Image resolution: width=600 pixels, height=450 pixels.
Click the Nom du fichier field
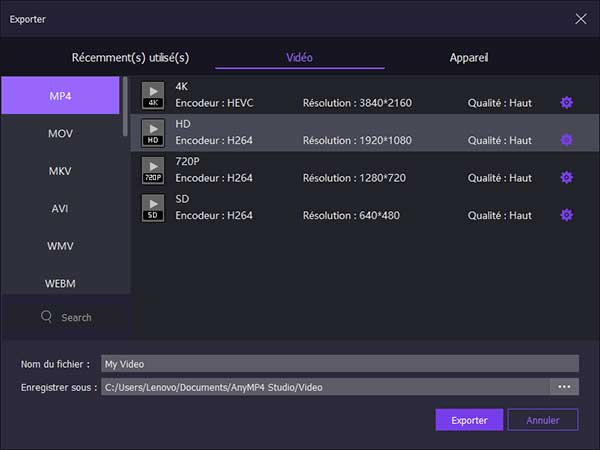click(x=339, y=364)
